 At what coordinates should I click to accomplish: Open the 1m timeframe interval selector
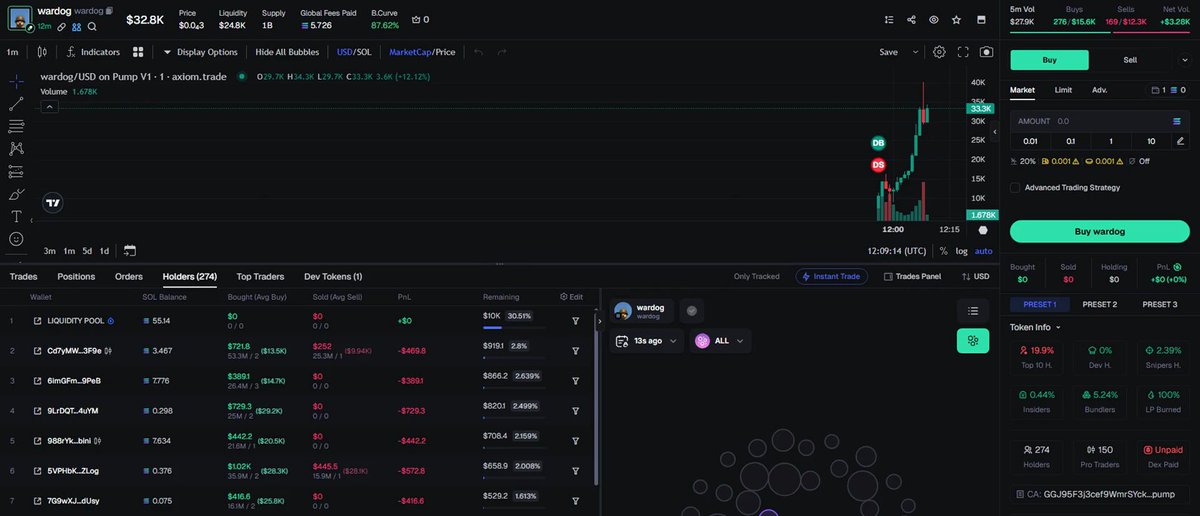point(13,52)
